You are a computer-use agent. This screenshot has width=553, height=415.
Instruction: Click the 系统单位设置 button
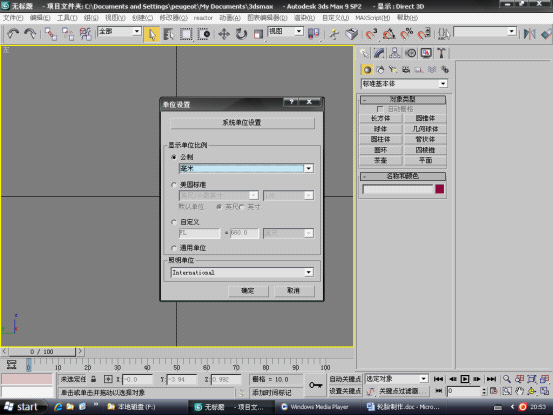tap(242, 123)
